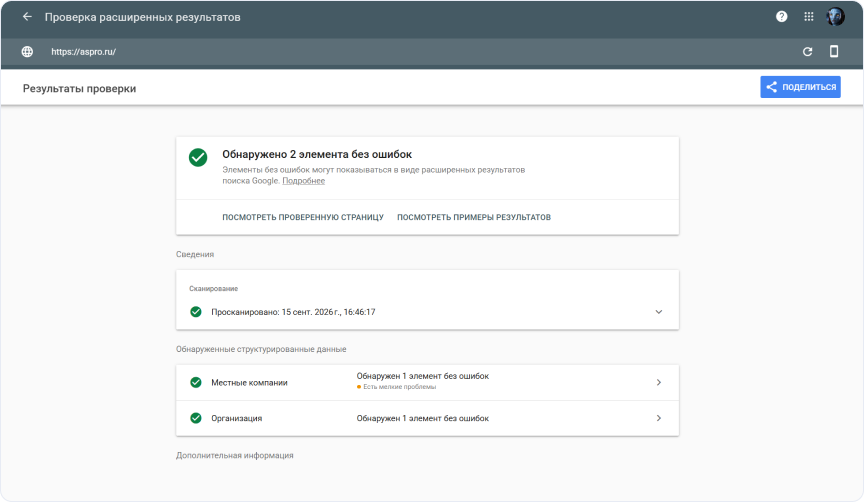864x502 pixels.
Task: Click the Обнаруженные структурированные данные label
Action: [x=261, y=349]
